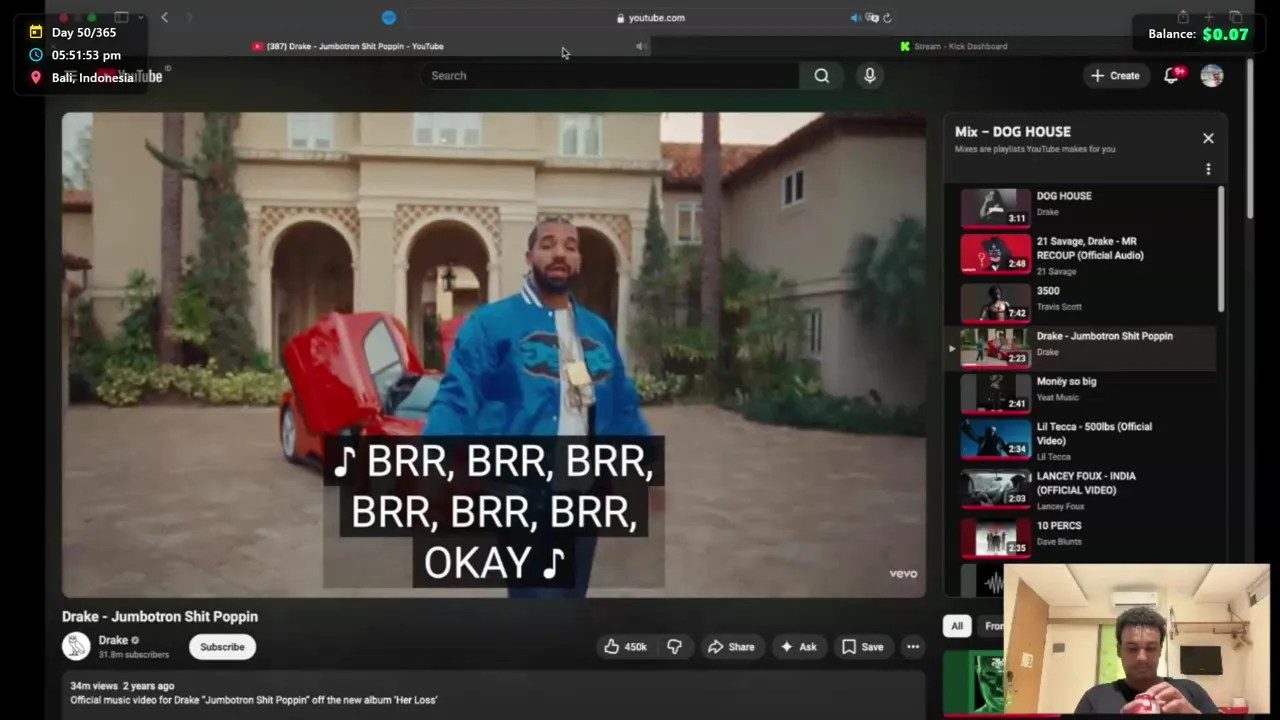Select the All filter chip
Viewport: 1280px width, 720px height.
coord(957,626)
